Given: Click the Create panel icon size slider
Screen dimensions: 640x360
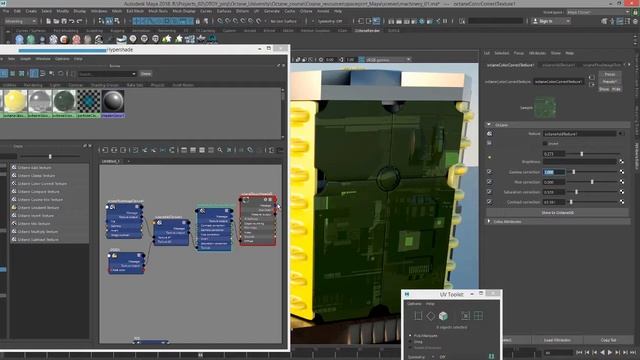Looking at the screenshot, I should tap(50, 156).
